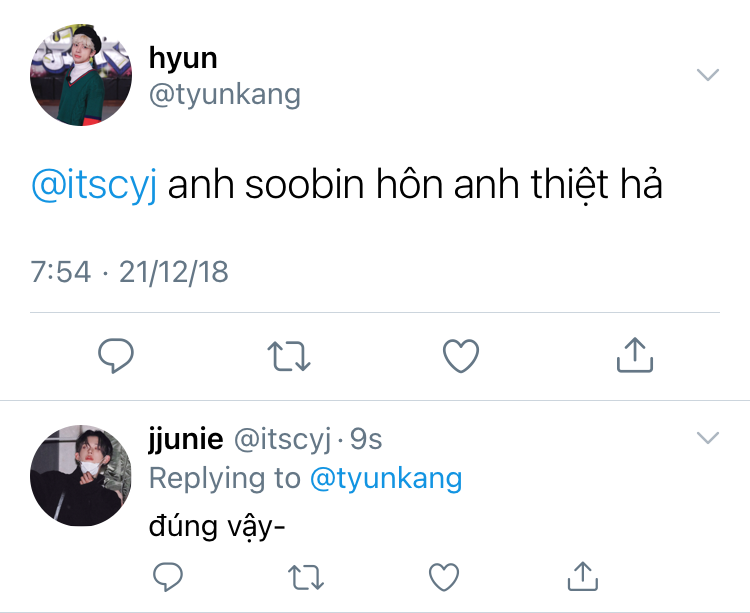
Task: Reply to hyun's main tweet
Action: (116, 355)
